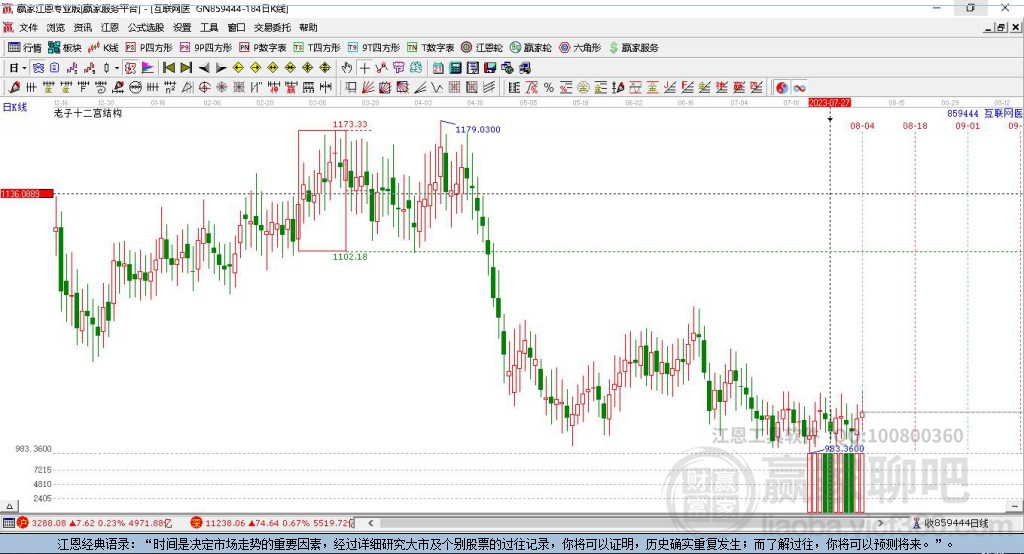The height and width of the screenshot is (554, 1024).
Task: Click the percent sign tool icon
Action: click(x=549, y=88)
